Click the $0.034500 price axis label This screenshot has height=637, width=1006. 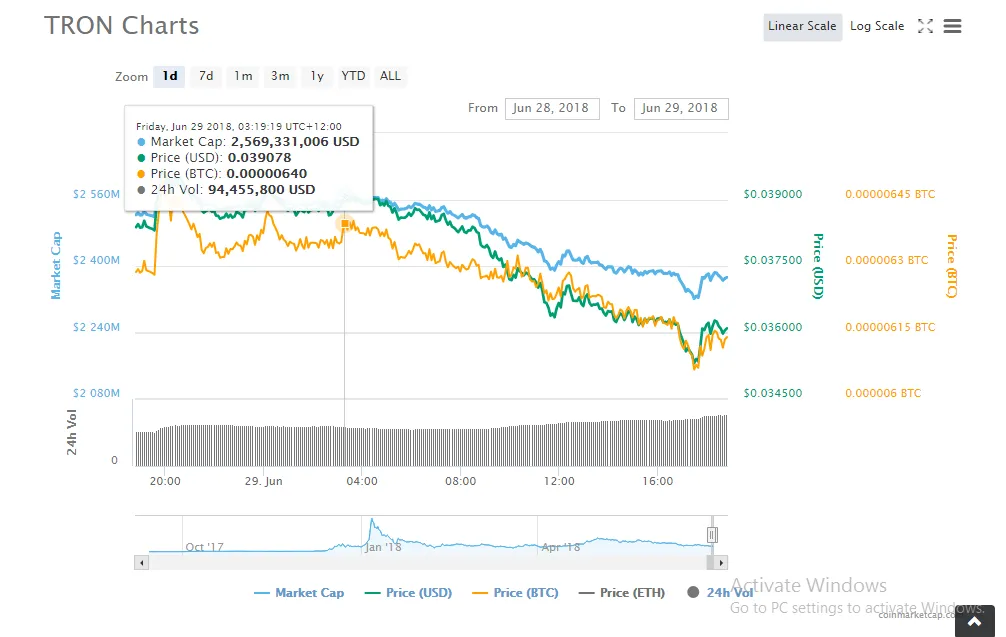click(772, 393)
